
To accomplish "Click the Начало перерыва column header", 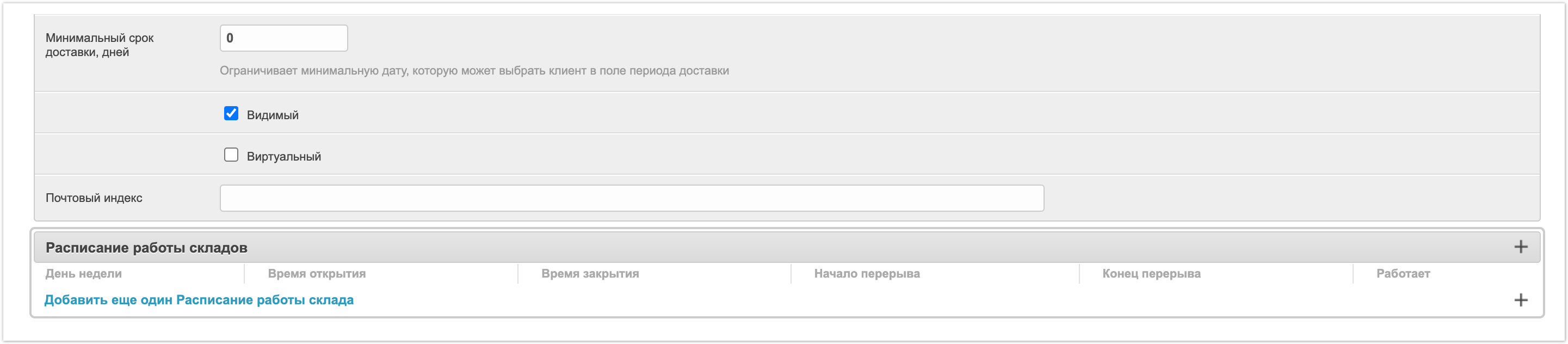I will click(867, 274).
